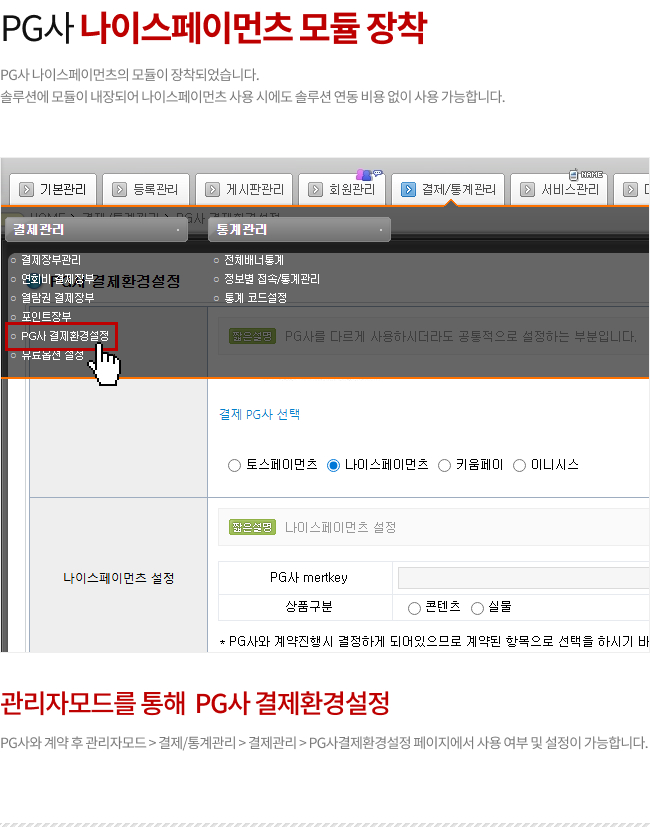Click the green 짧은설명 badge for 나이스페이먼츠 설정
The image size is (650, 827).
252,527
